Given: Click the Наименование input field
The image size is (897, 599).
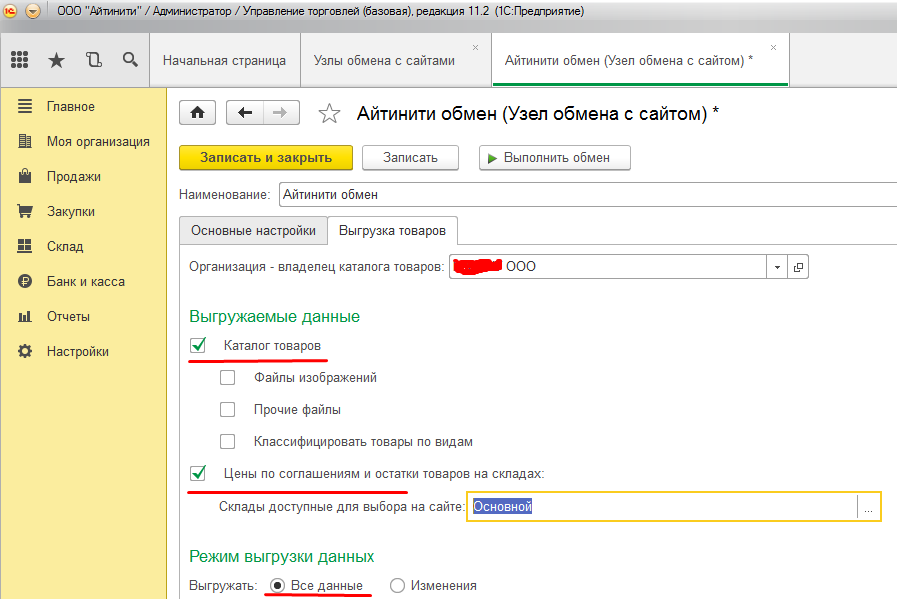Looking at the screenshot, I should (588, 195).
